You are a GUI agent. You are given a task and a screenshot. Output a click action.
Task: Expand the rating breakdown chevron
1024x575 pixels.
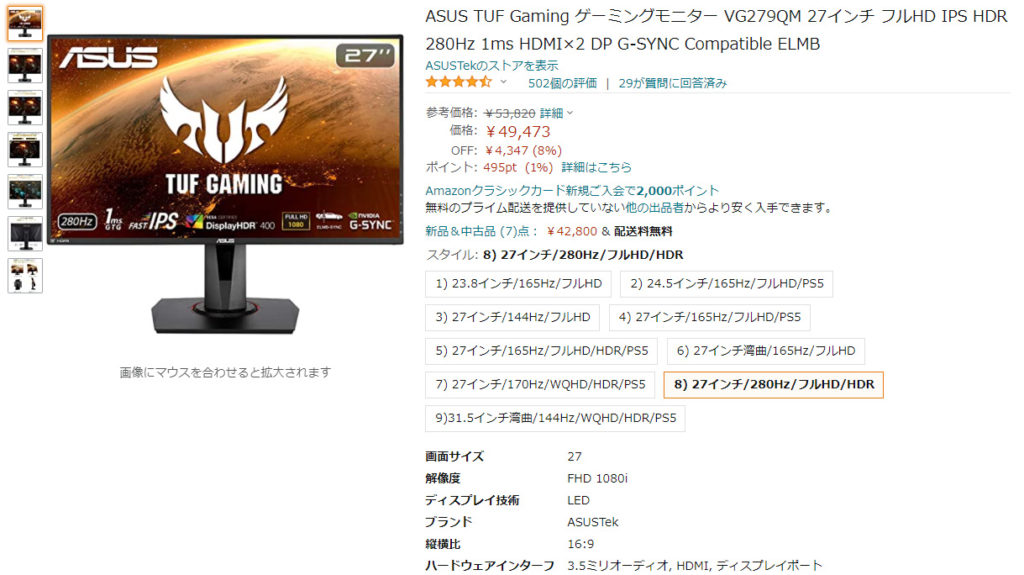click(504, 82)
